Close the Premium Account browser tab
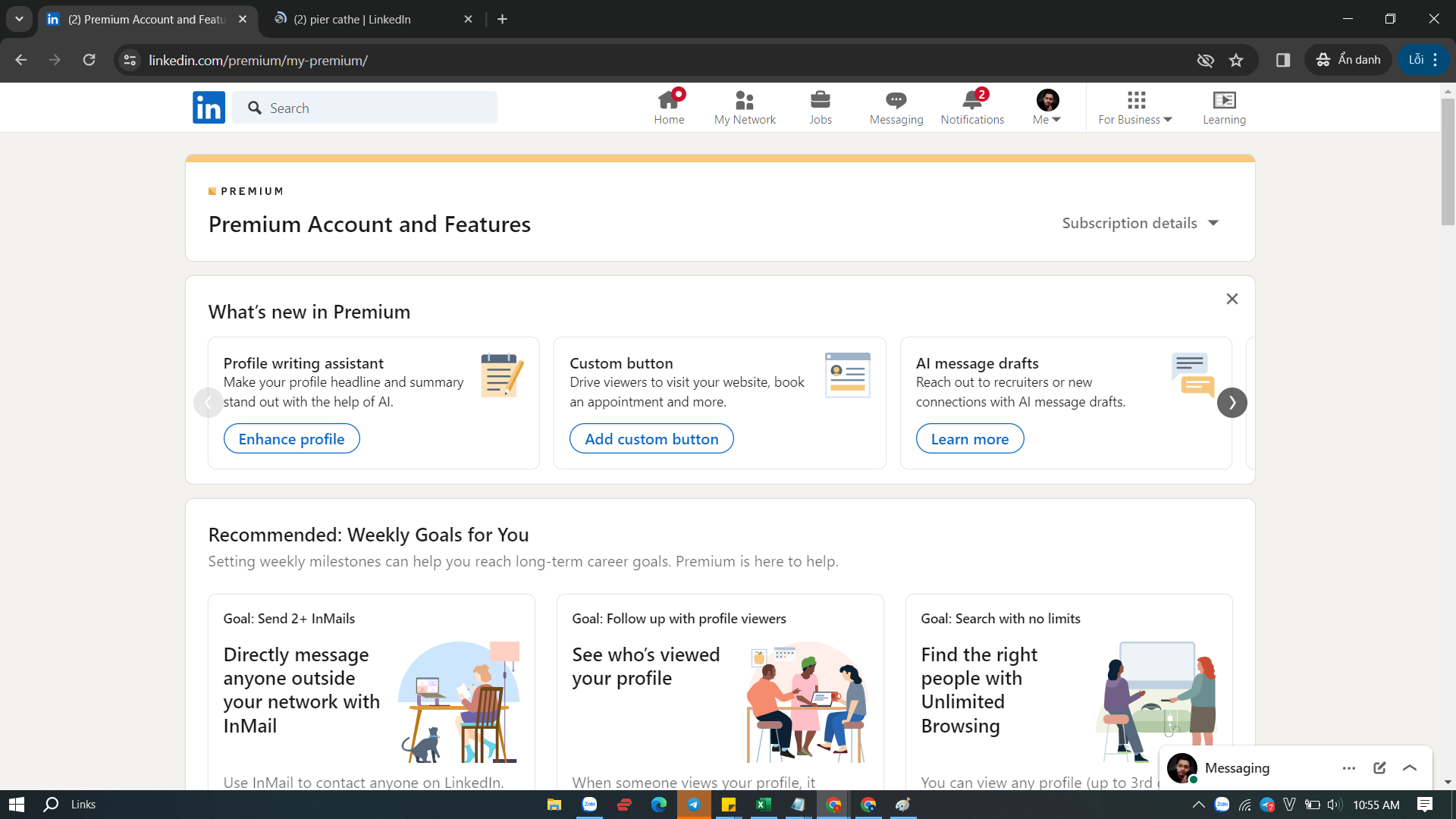This screenshot has height=819, width=1456. pyautogui.click(x=243, y=19)
